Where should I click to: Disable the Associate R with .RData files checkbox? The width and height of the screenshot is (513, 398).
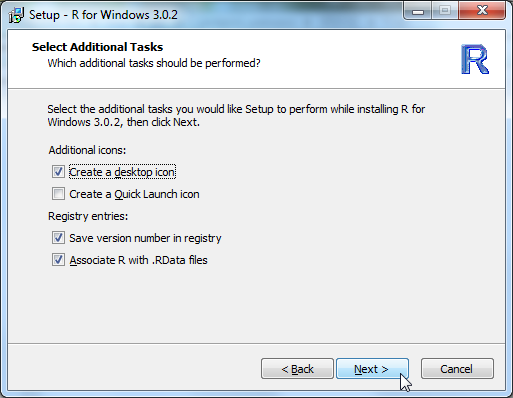pos(58,260)
